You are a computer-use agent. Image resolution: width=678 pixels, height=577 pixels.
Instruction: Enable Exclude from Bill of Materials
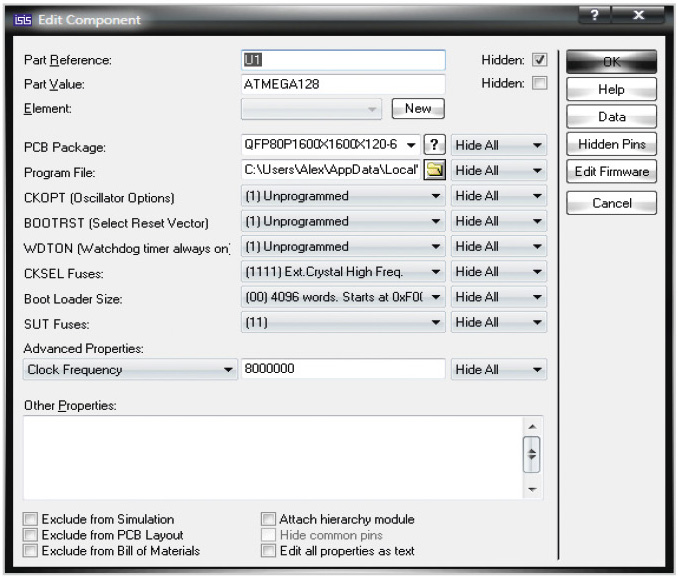point(30,551)
